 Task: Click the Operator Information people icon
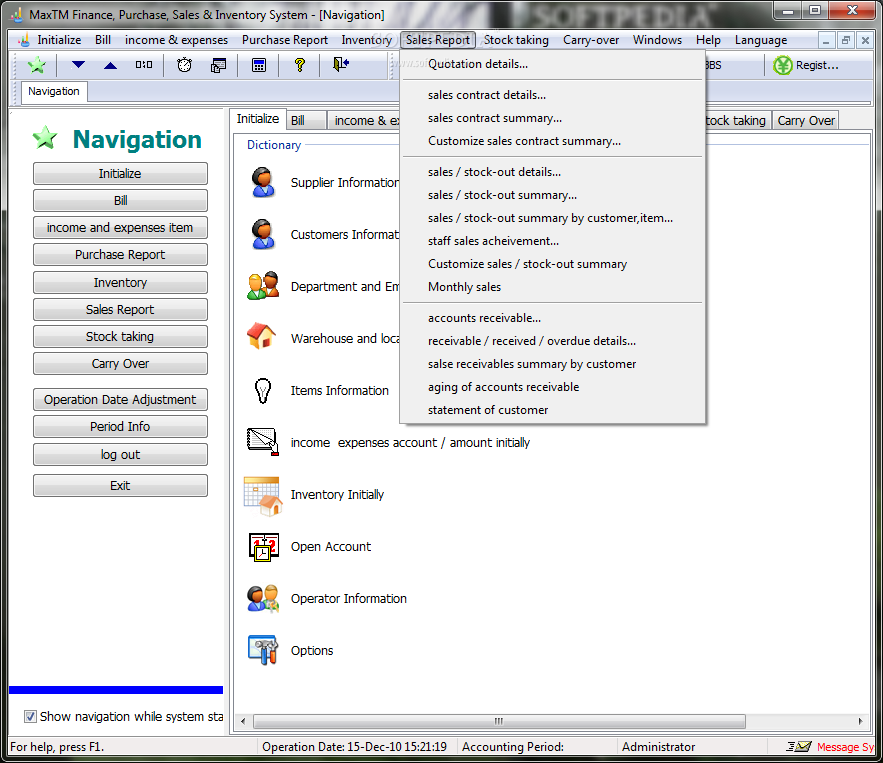(x=263, y=599)
